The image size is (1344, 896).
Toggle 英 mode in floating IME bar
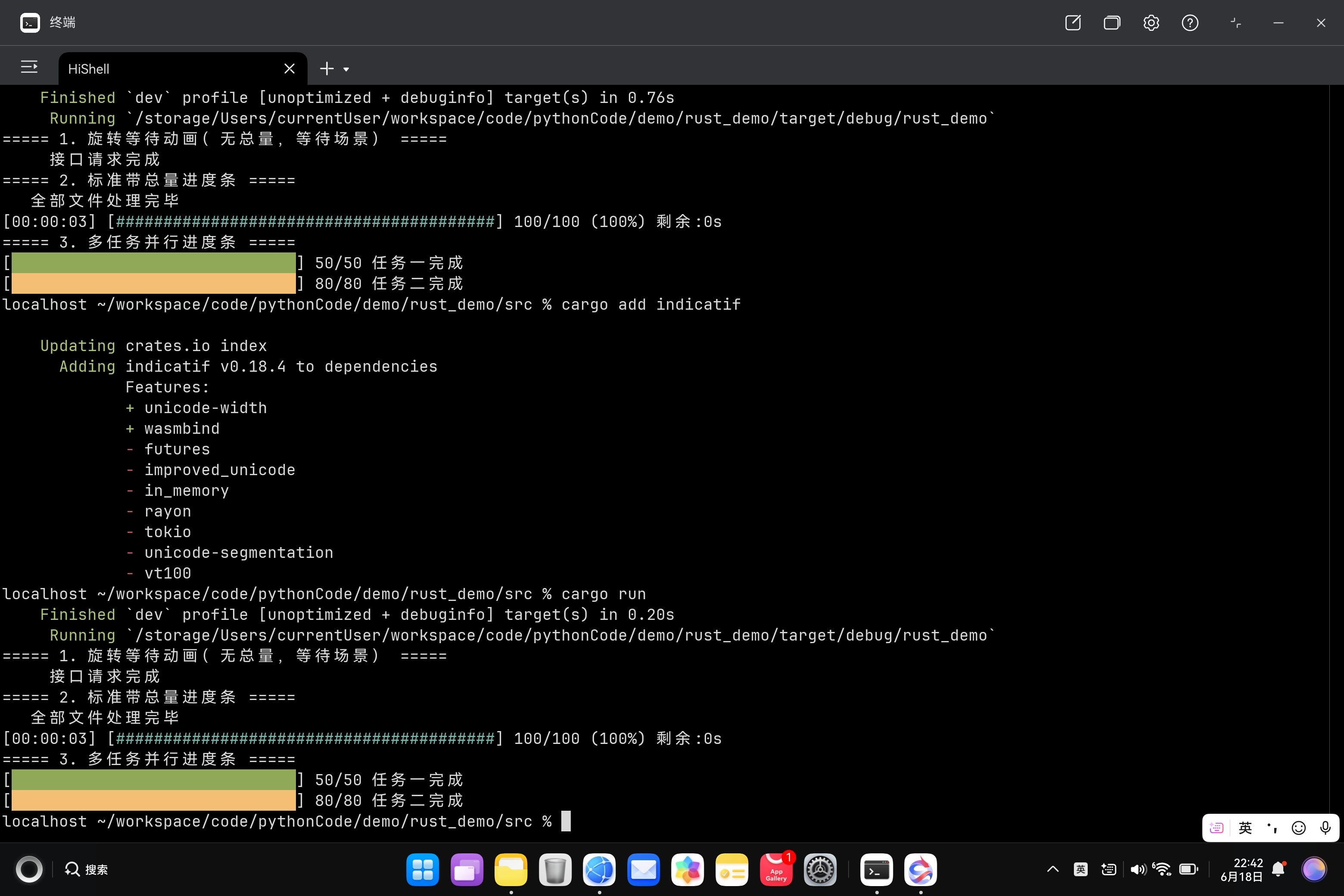pos(1245,828)
